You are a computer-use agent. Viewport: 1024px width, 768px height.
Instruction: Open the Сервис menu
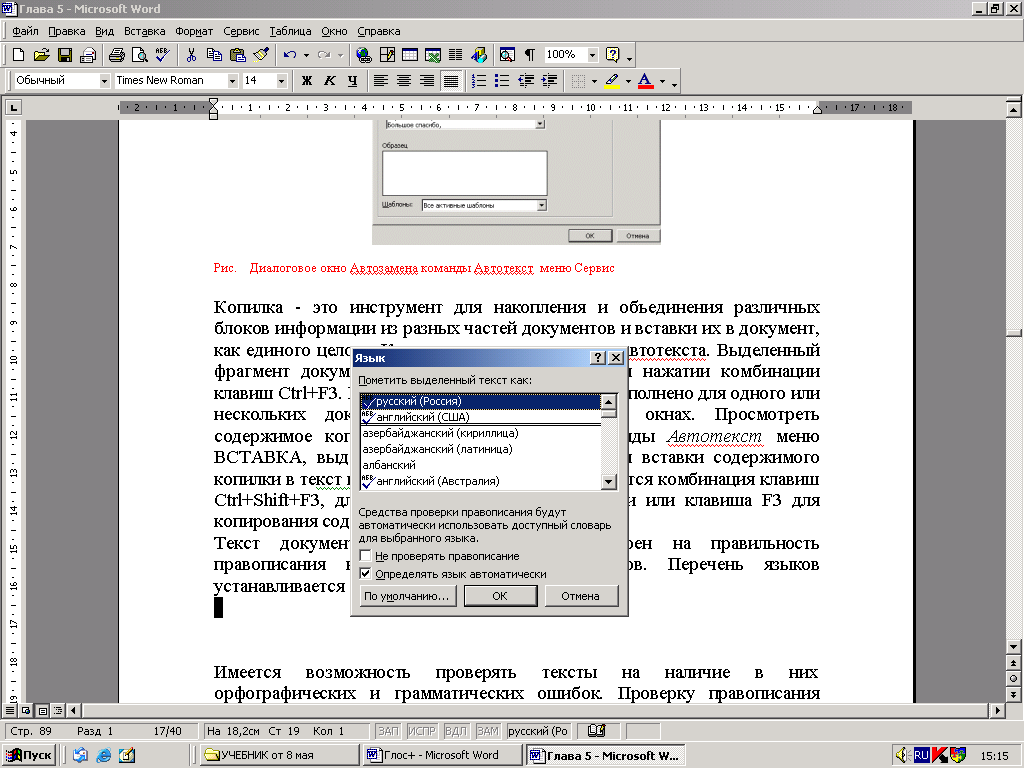241,31
